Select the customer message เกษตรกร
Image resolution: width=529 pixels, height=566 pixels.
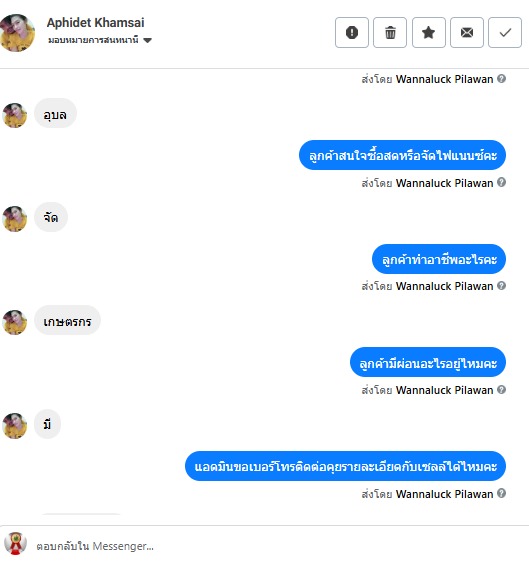[67, 321]
